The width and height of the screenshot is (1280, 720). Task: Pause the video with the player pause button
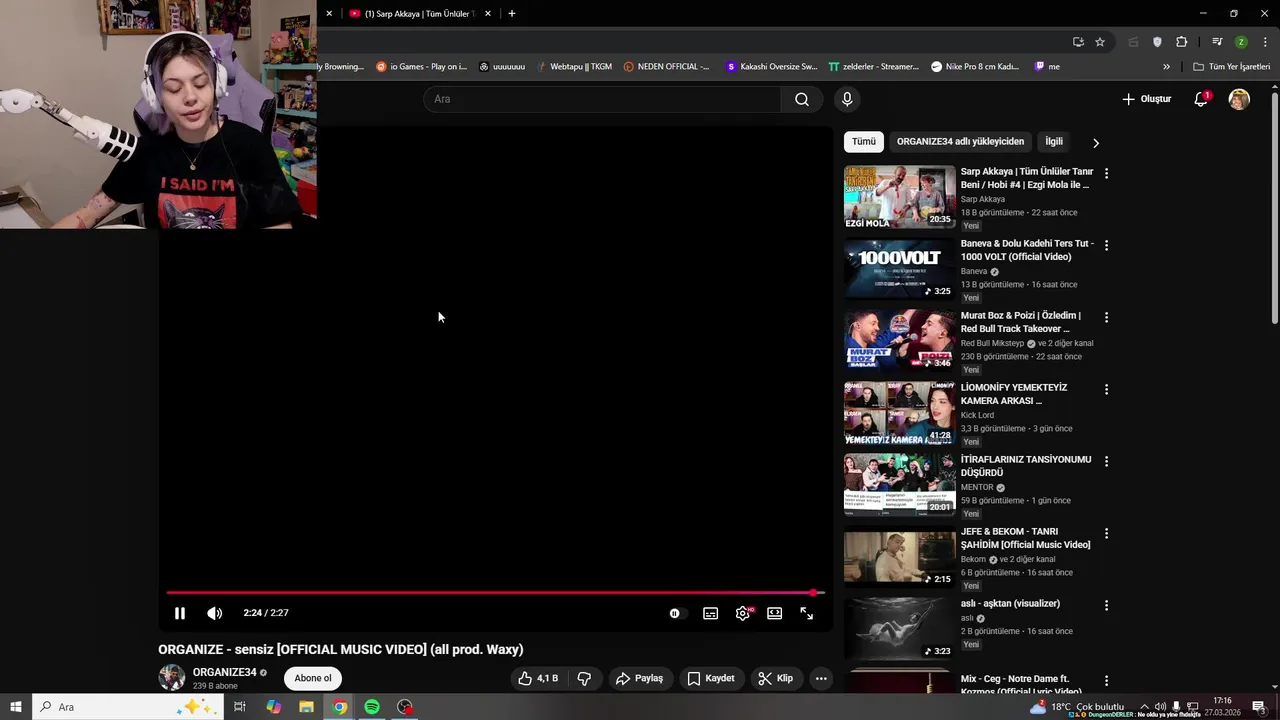coord(180,613)
